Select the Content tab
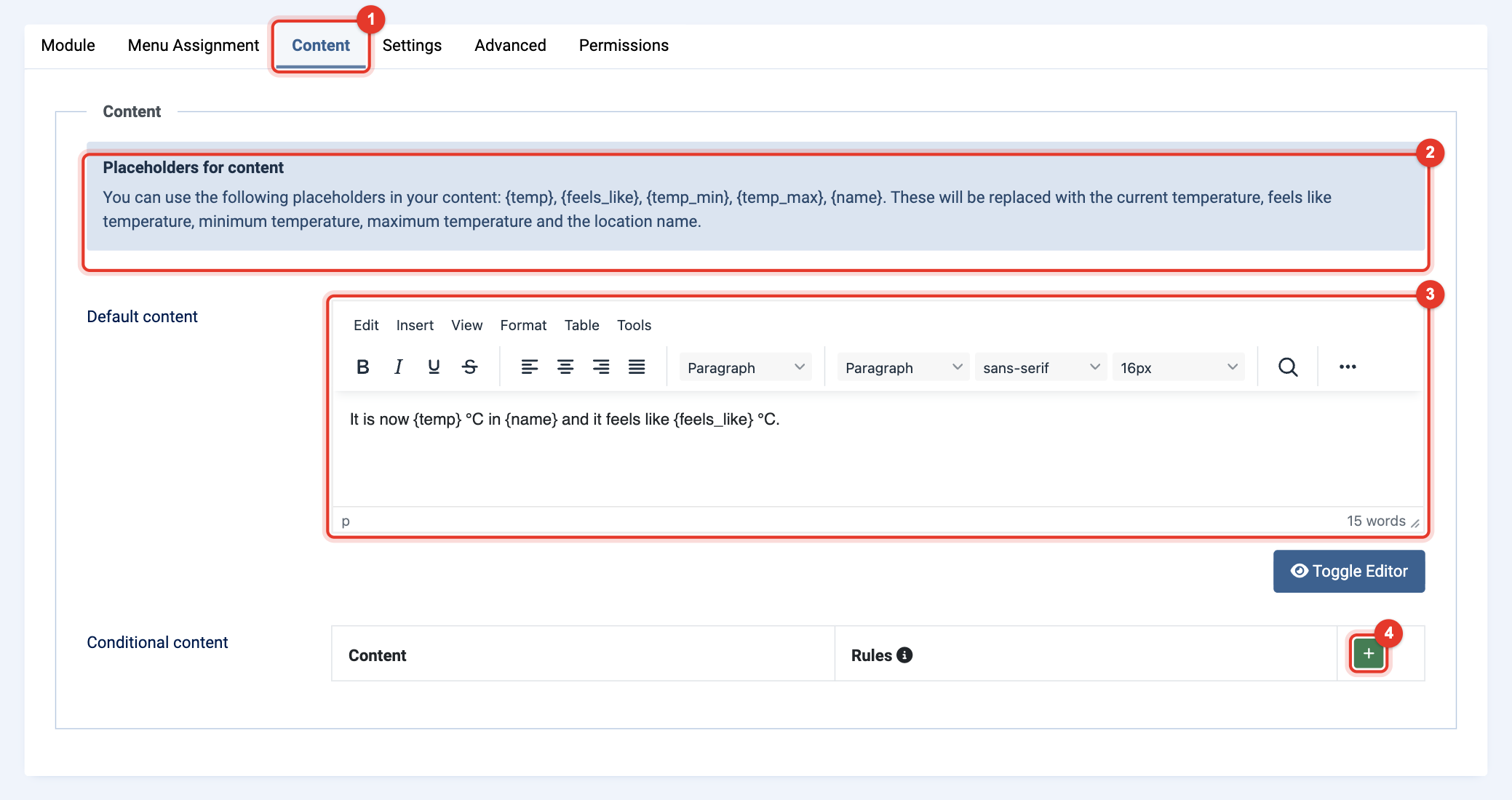Image resolution: width=1512 pixels, height=800 pixels. (x=321, y=46)
